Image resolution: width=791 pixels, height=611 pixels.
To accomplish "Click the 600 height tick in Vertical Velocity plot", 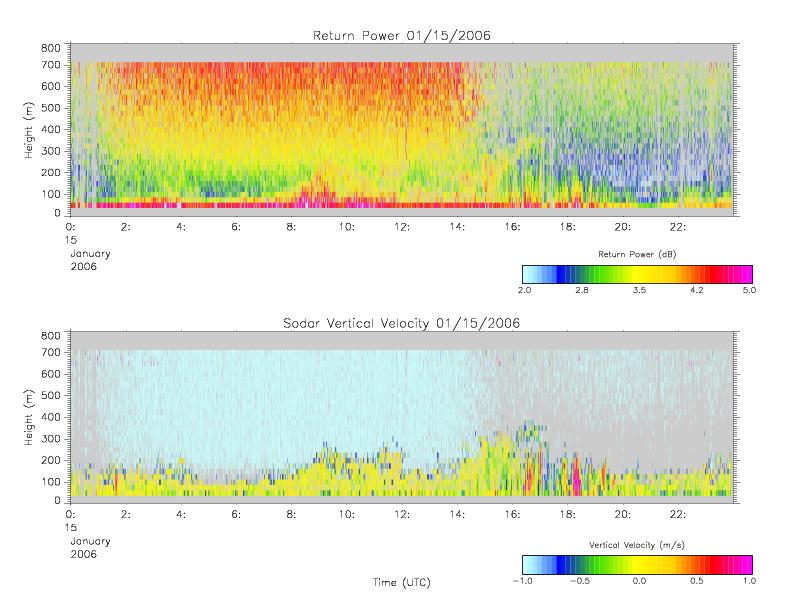I will tap(50, 374).
